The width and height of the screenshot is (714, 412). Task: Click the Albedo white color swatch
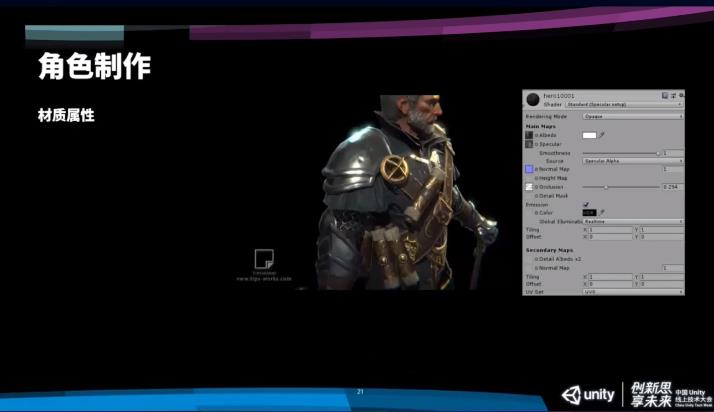point(589,135)
